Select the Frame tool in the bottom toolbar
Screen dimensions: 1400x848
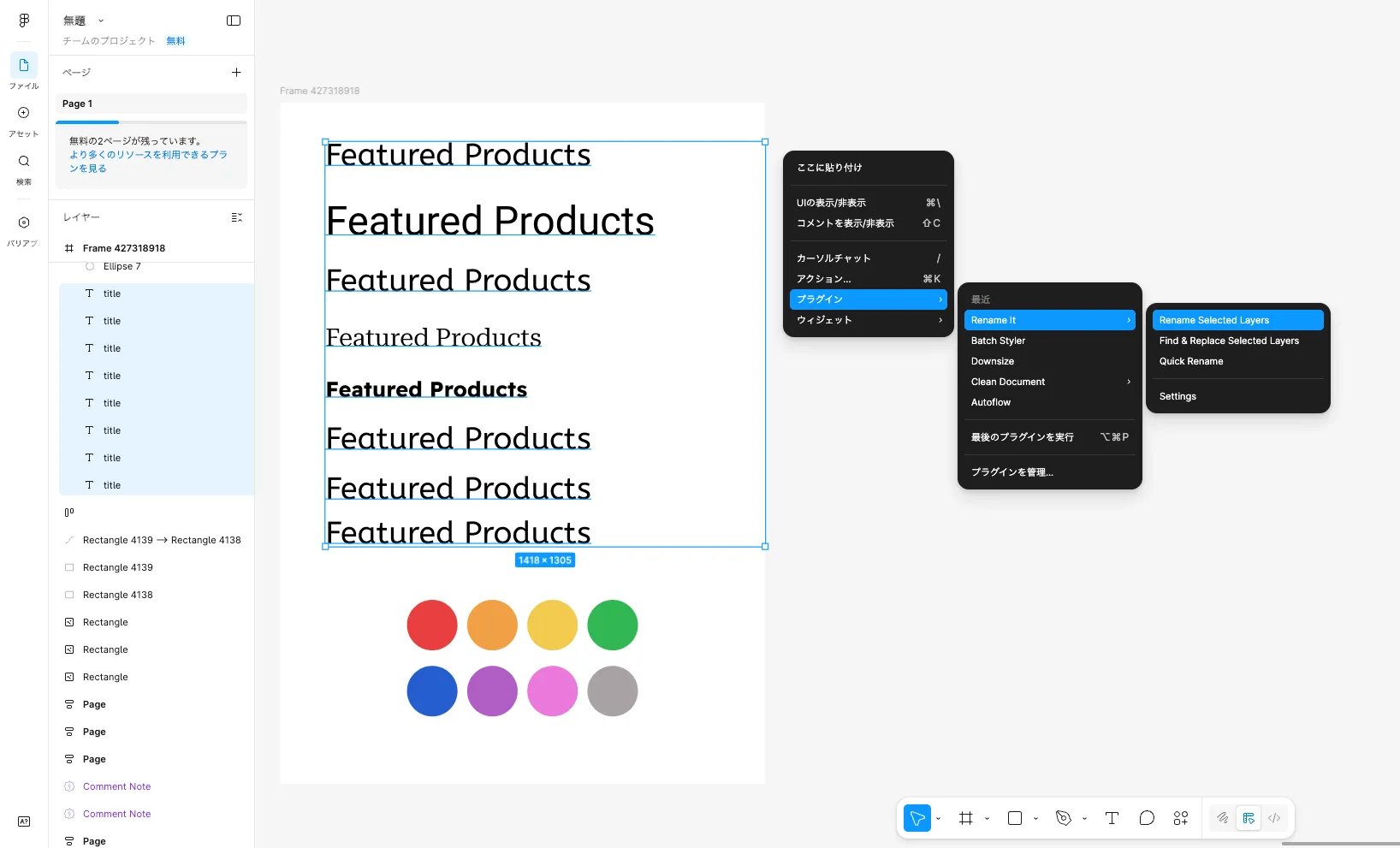966,818
